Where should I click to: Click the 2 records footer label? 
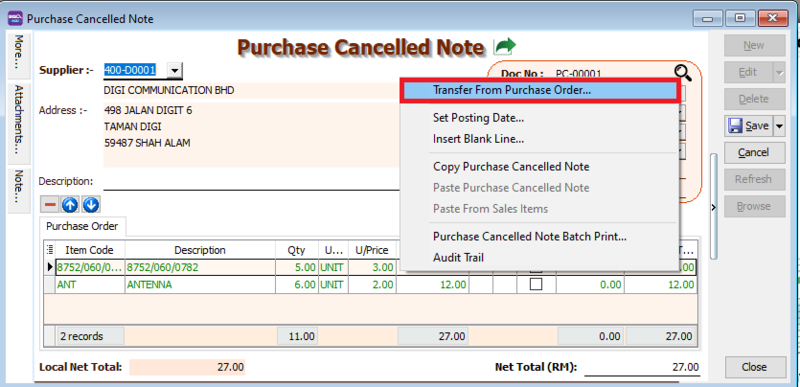[90, 337]
